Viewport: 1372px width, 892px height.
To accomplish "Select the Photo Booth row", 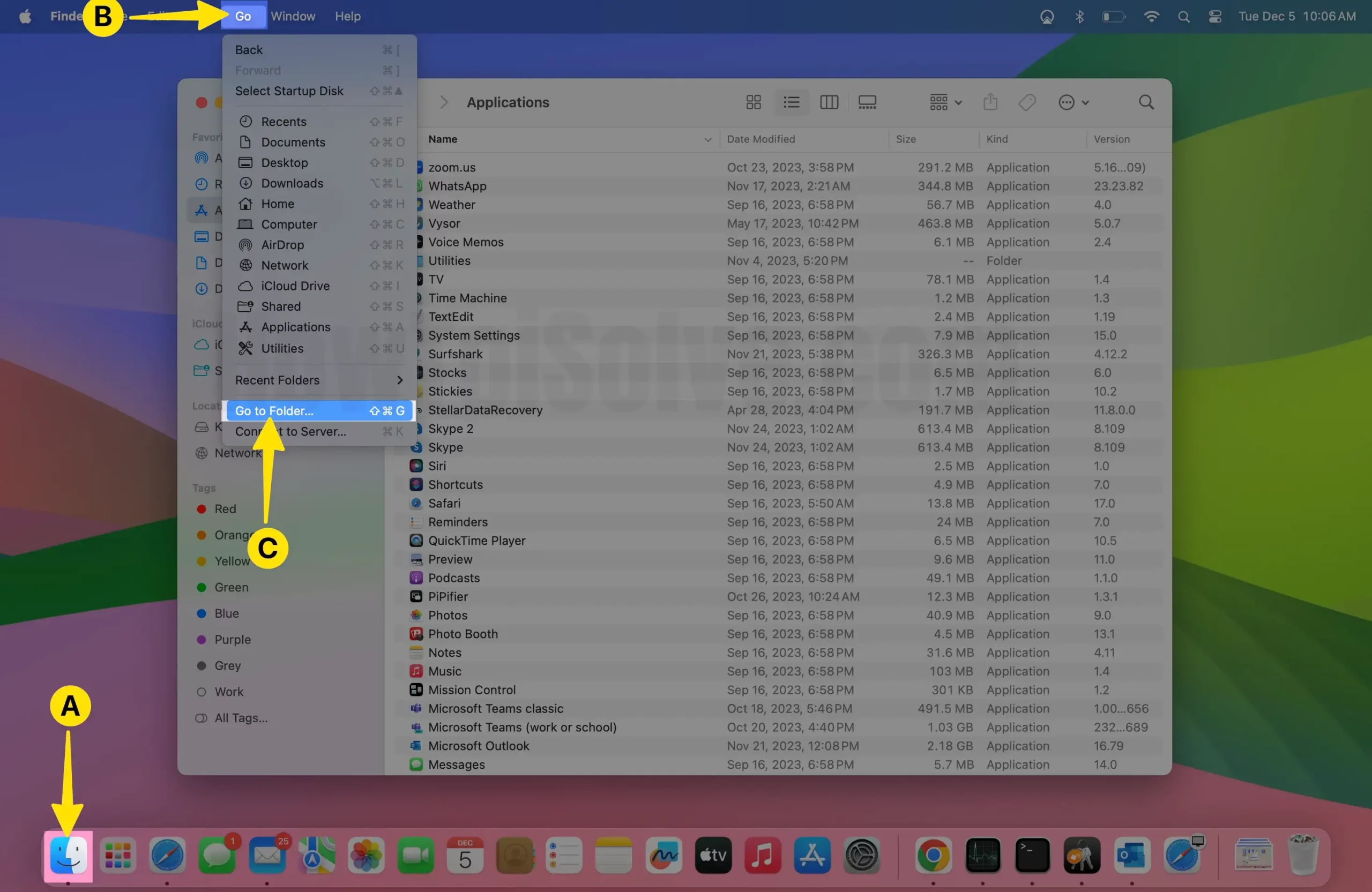I will tap(778, 634).
